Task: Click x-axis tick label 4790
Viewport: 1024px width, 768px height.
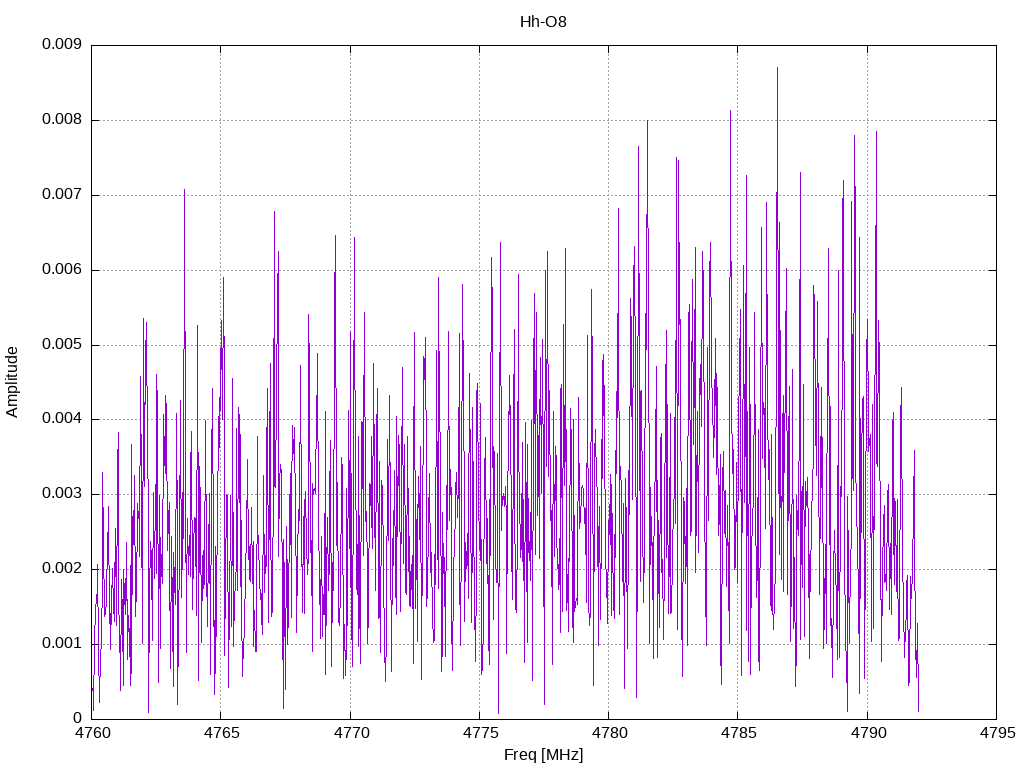Action: pyautogui.click(x=868, y=733)
